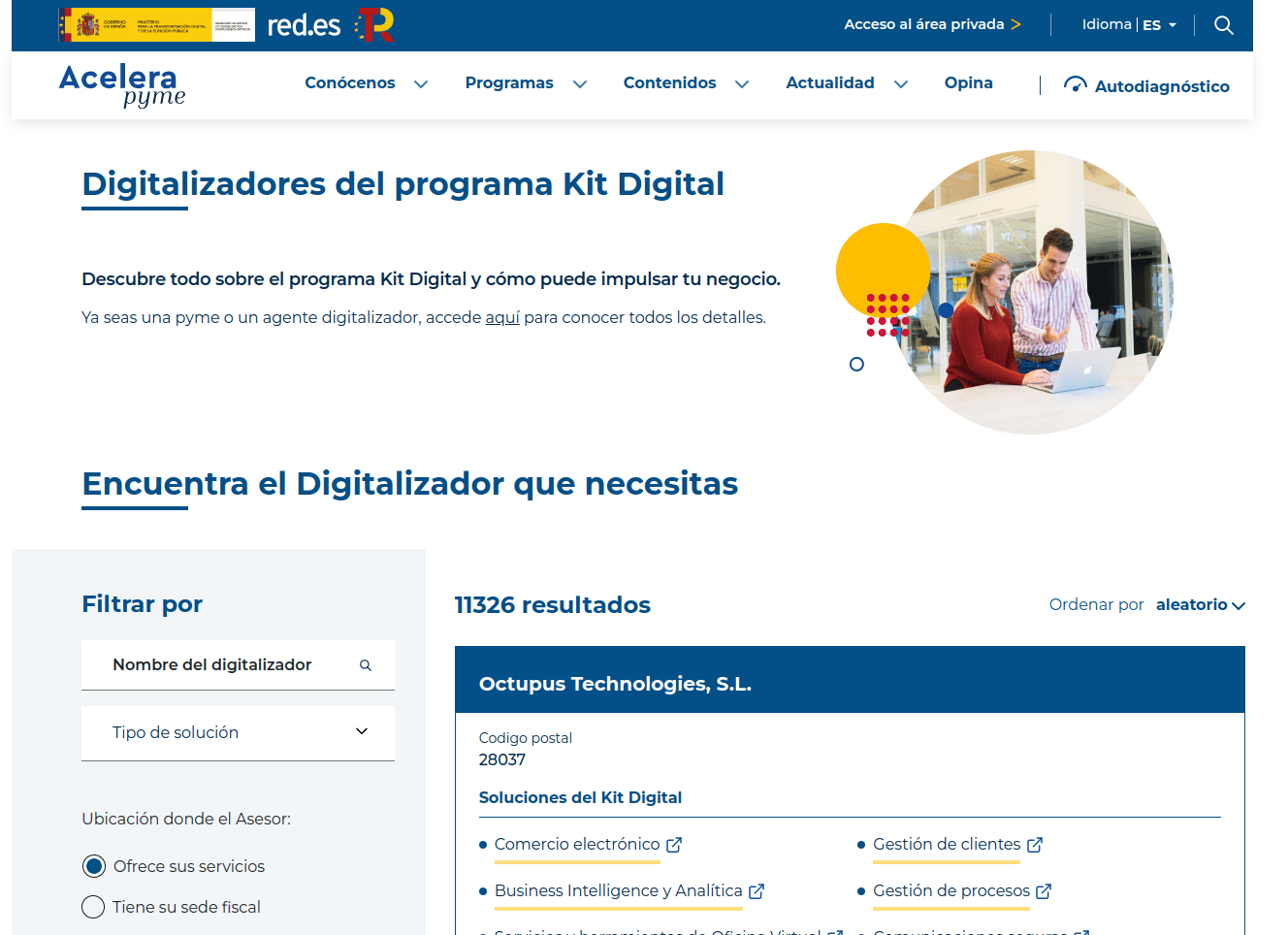
Task: Click the 11326 resultados text
Action: pyautogui.click(x=553, y=605)
